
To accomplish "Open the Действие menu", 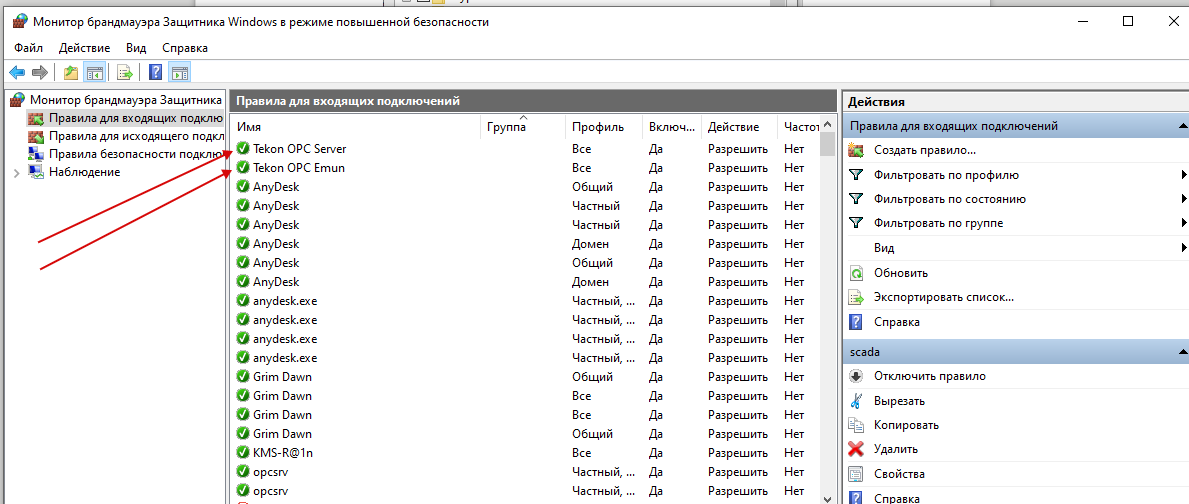I will [84, 47].
